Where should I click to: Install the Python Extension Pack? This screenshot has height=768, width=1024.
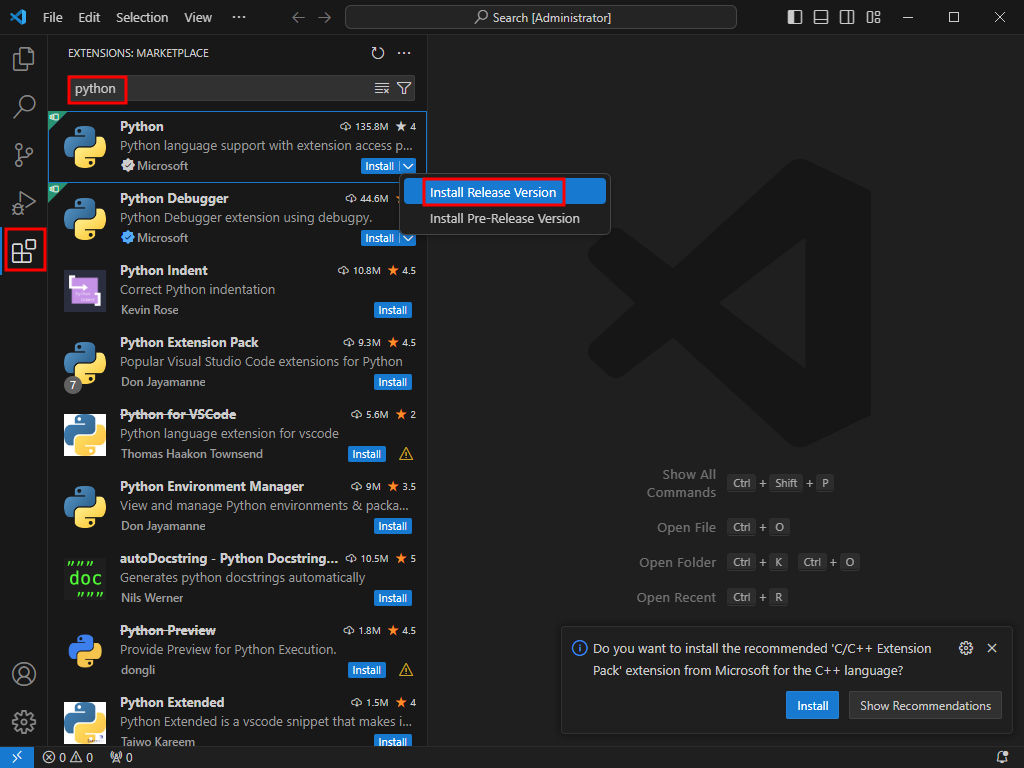click(392, 382)
